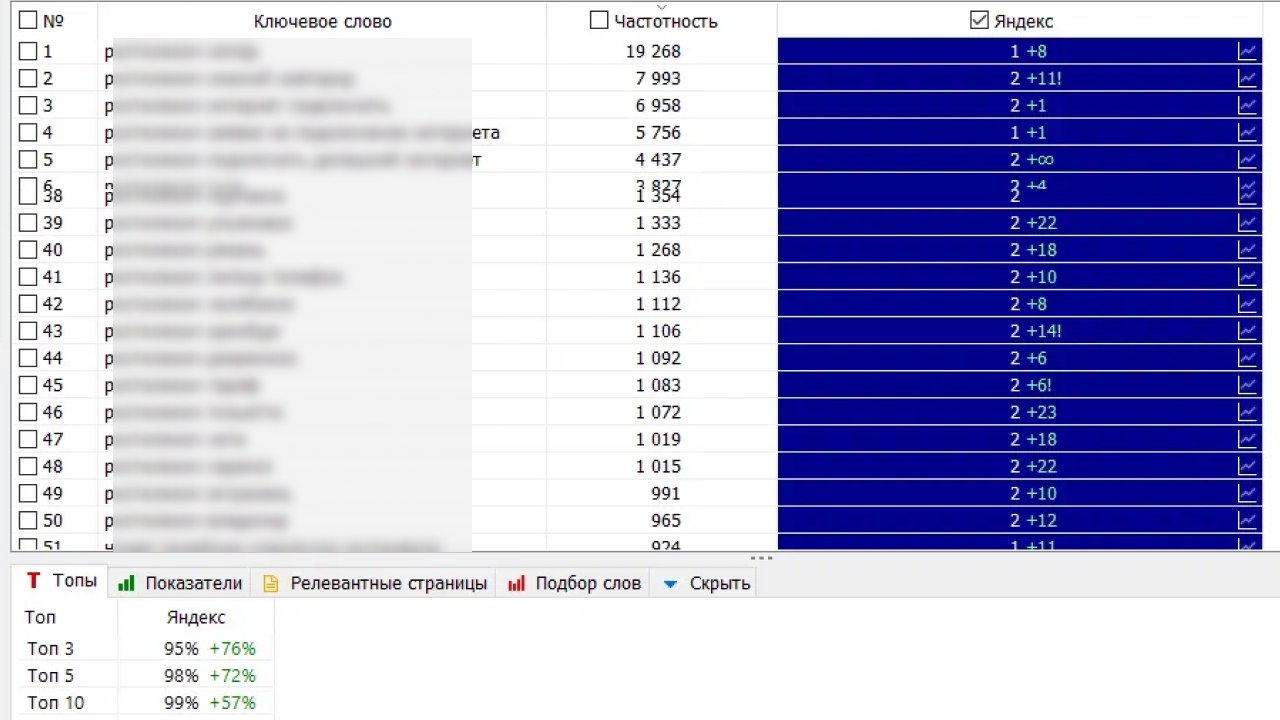Open the chart icon in row with frequency 4 437

[1247, 159]
